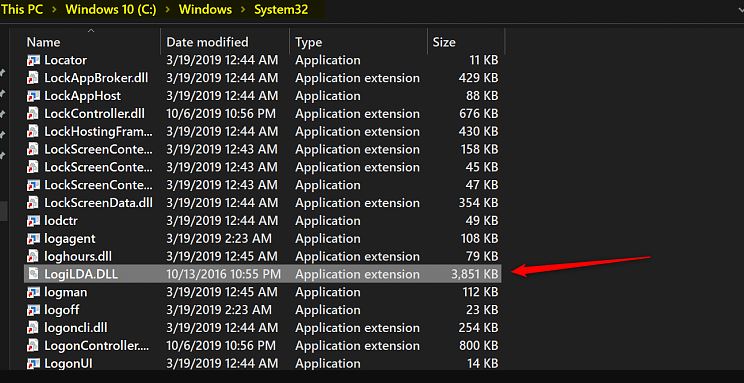This screenshot has width=744, height=383.
Task: Navigate to Windows folder in breadcrumb
Action: point(205,10)
